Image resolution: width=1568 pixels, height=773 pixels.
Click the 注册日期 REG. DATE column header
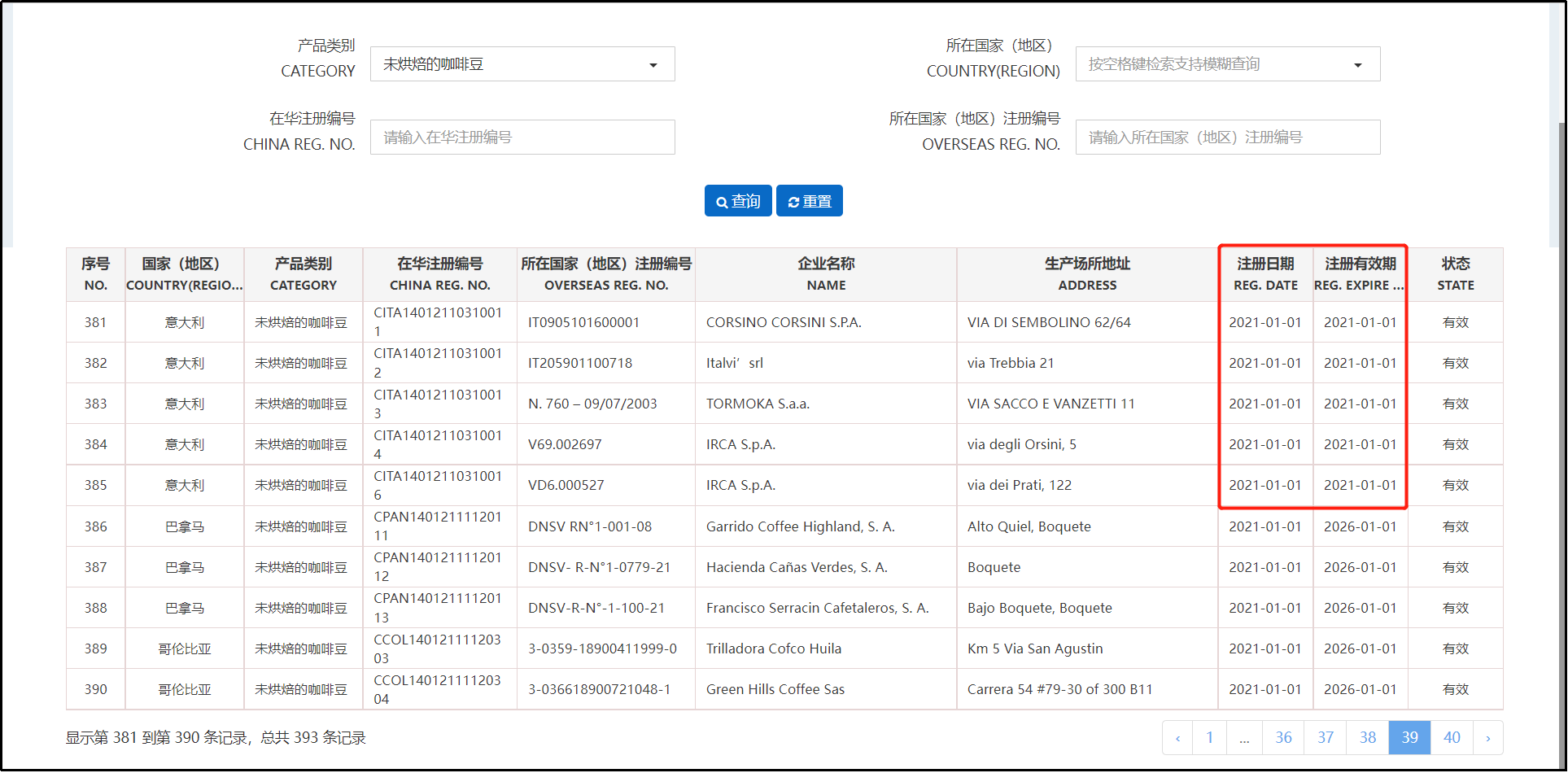coord(1265,274)
